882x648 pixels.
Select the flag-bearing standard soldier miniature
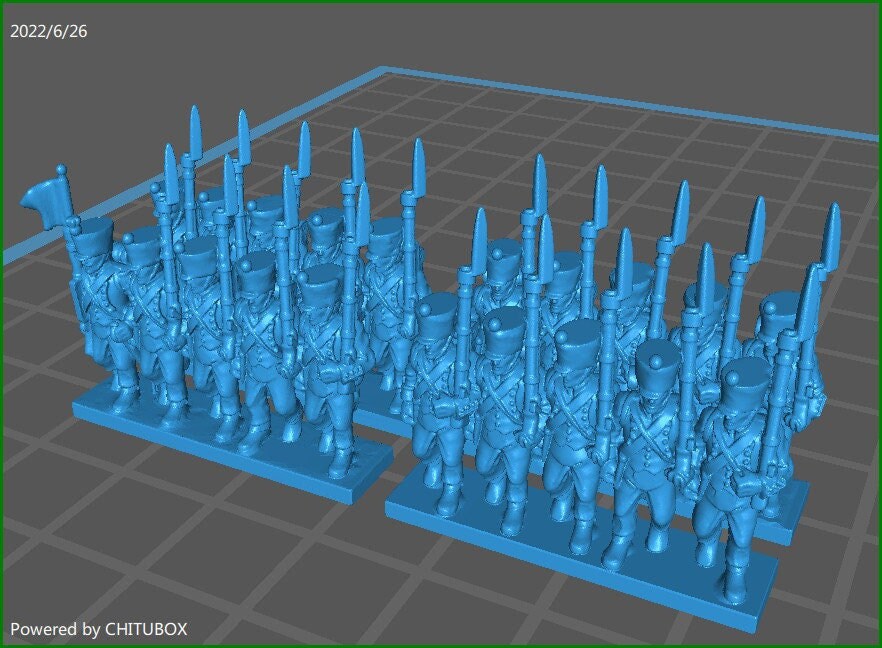coord(95,300)
